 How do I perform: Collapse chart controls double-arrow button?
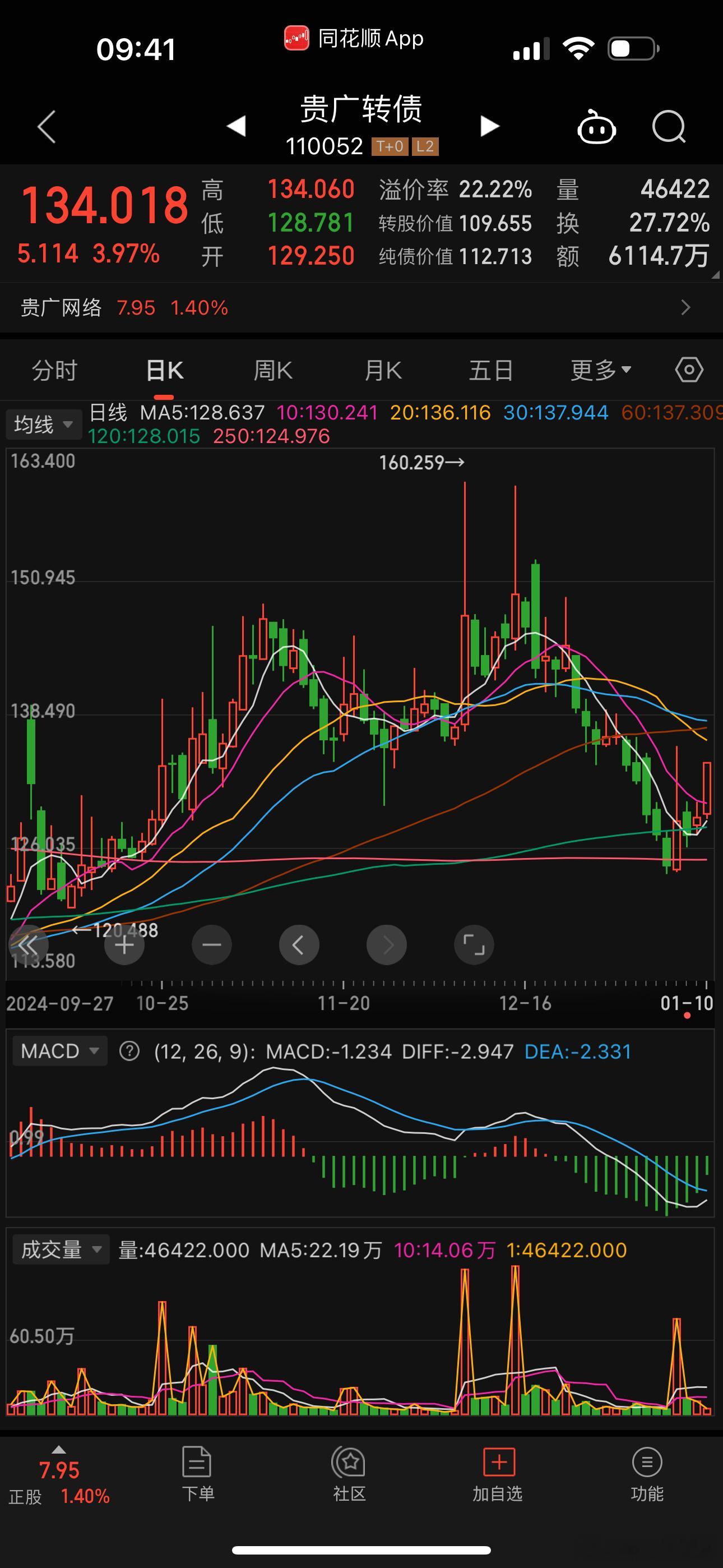(28, 946)
